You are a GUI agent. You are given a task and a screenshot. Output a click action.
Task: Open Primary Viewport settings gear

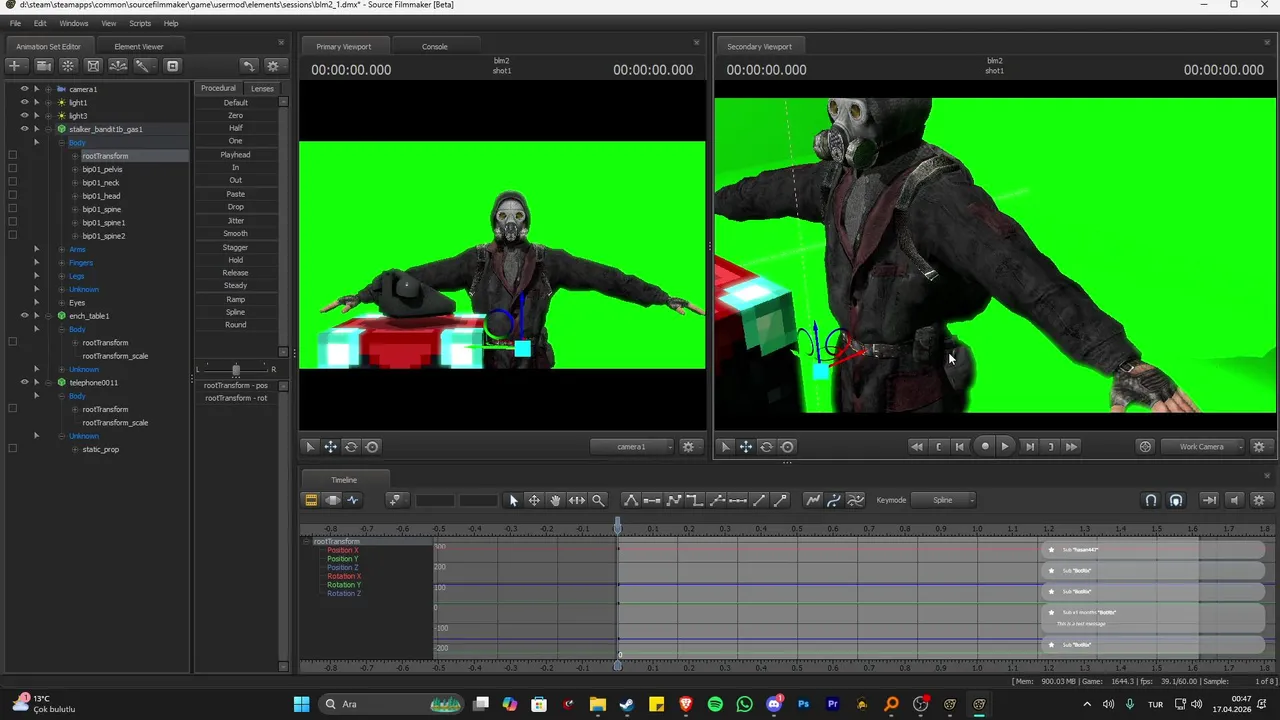[x=688, y=447]
